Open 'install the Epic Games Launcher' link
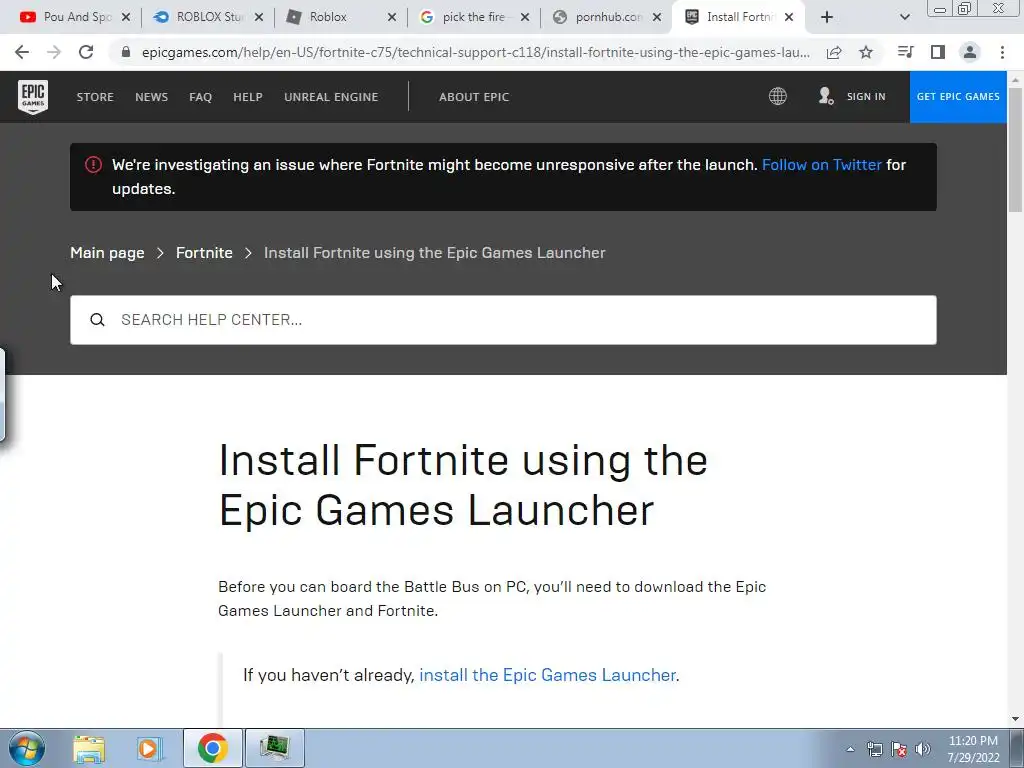The height and width of the screenshot is (768, 1024). click(x=547, y=675)
